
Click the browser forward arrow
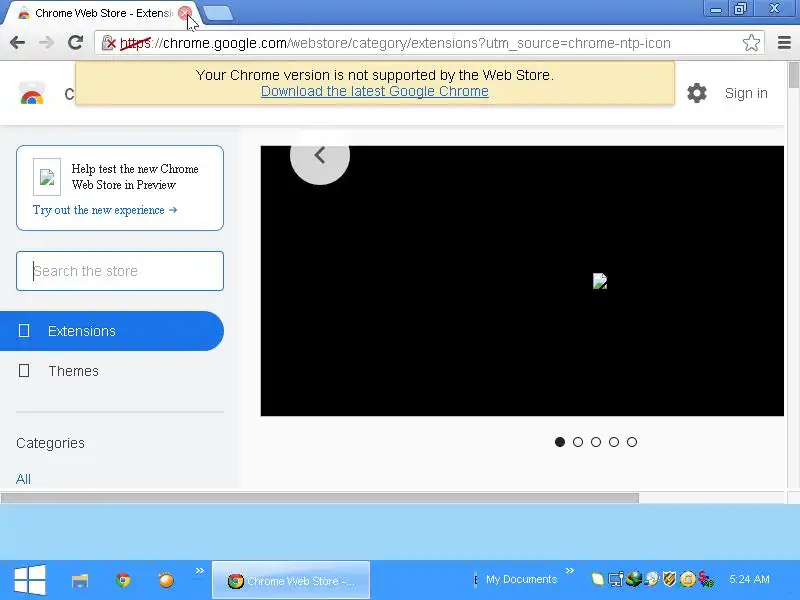point(46,43)
